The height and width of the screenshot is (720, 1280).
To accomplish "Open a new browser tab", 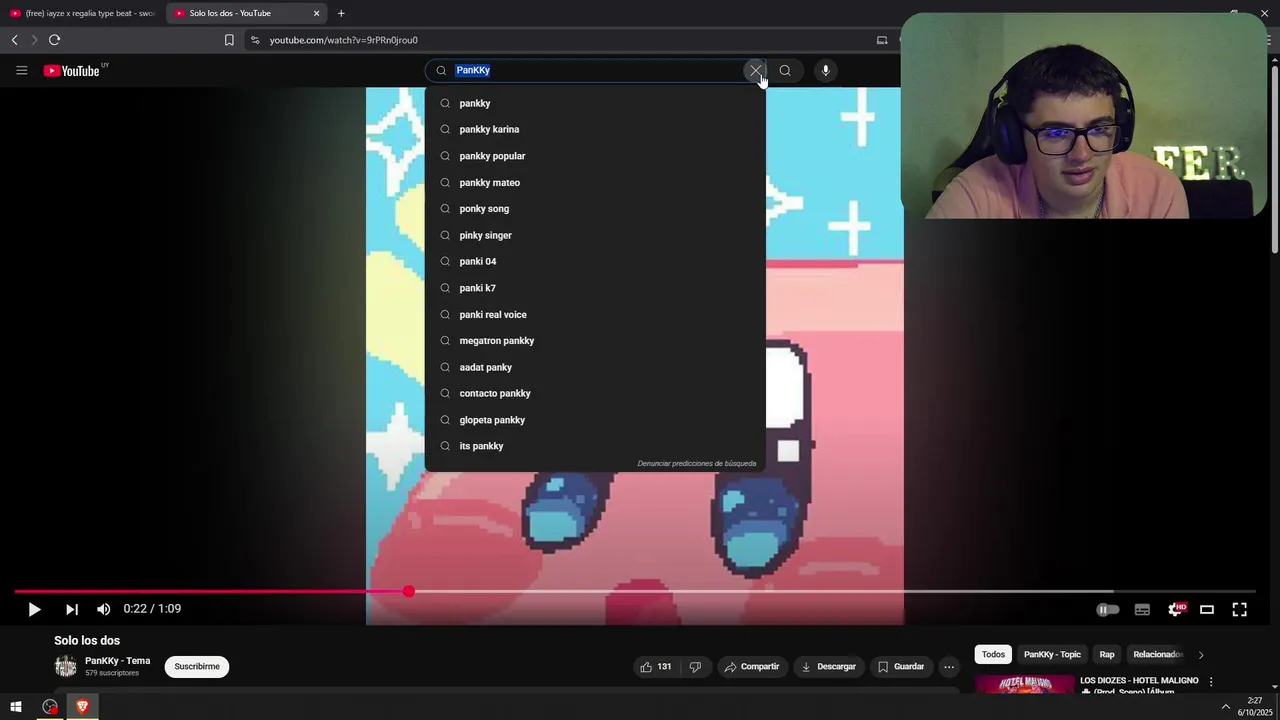I will point(341,13).
